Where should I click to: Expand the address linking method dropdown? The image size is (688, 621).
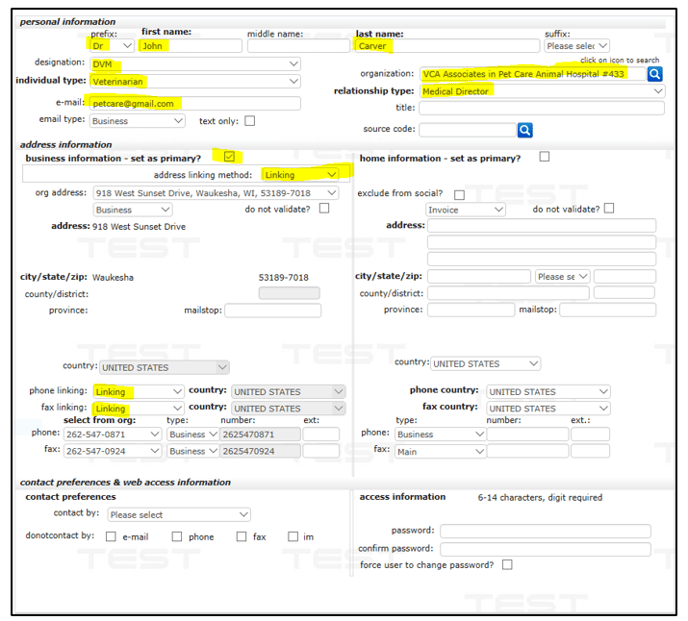tap(300, 175)
